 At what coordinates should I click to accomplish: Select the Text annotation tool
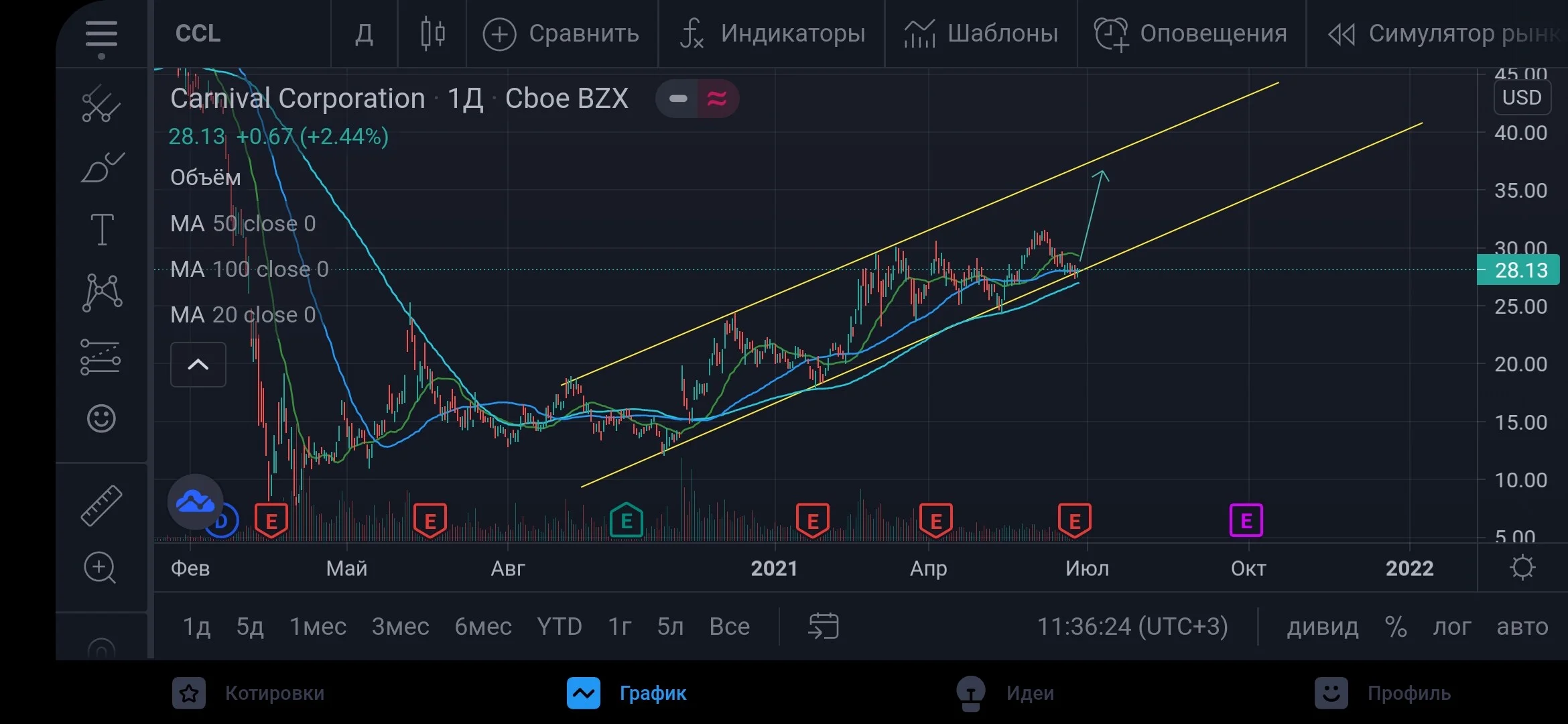102,230
